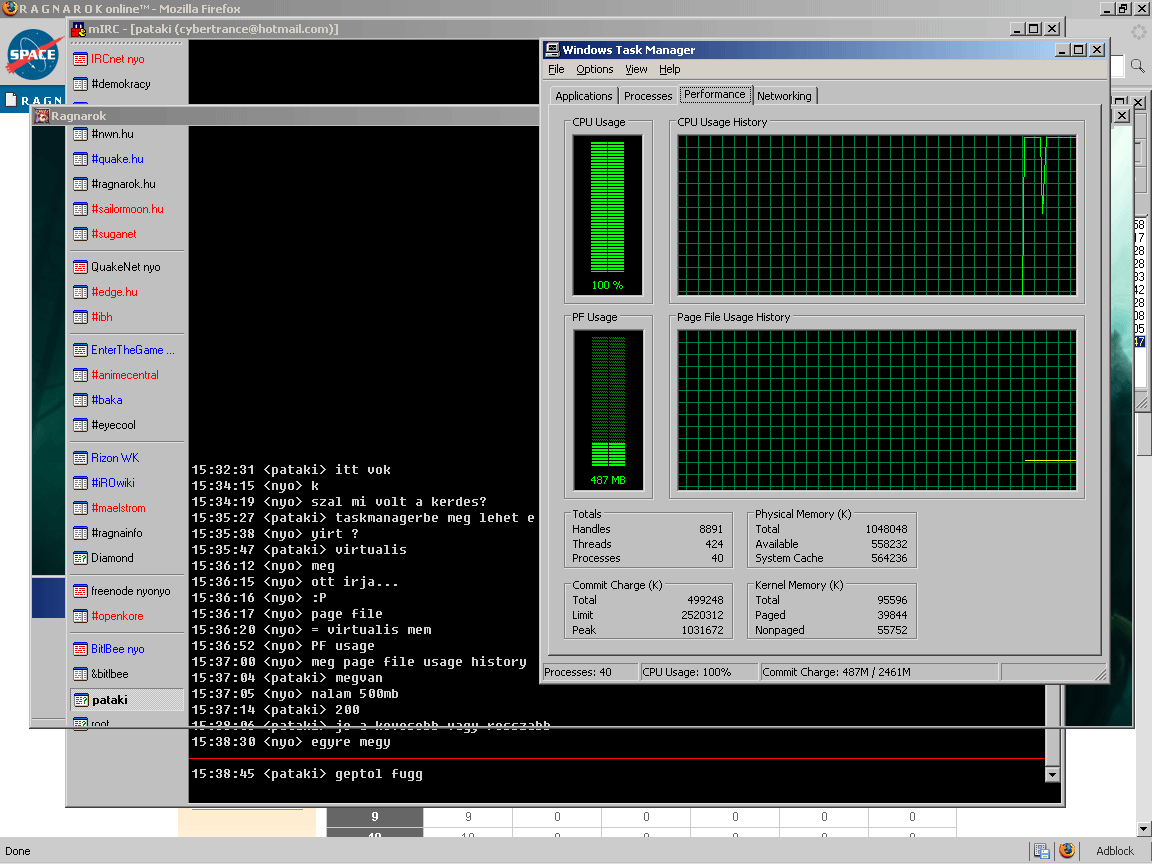
Task: Select the #animecentral channel icon
Action: coord(80,375)
